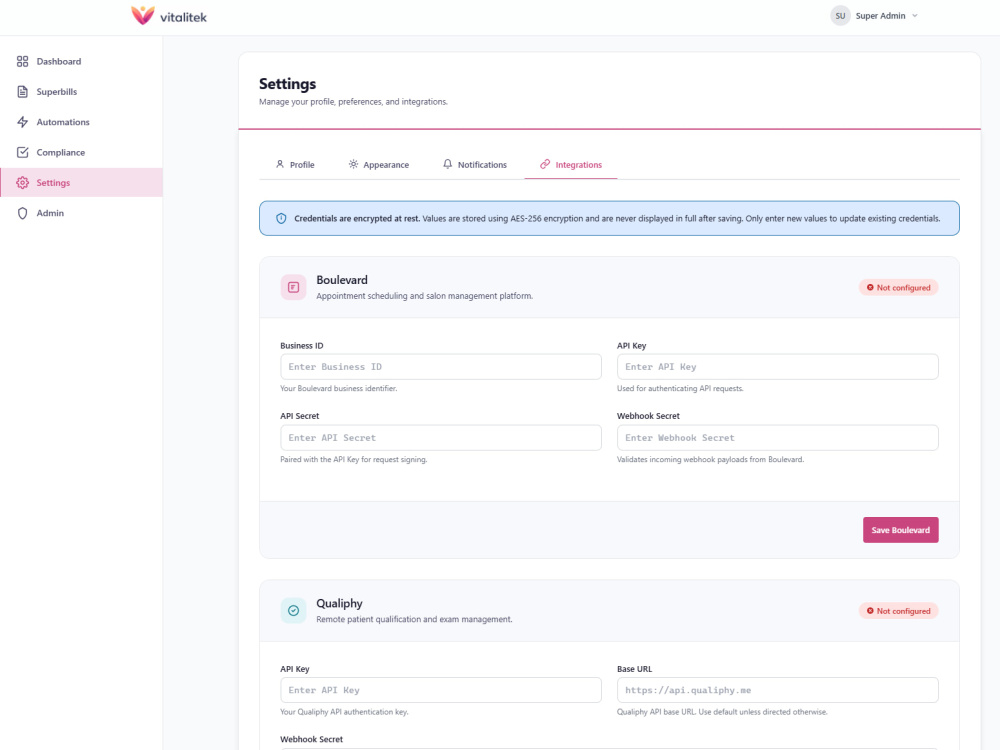Click the Dashboard grid icon
1000x750 pixels.
(x=22, y=61)
